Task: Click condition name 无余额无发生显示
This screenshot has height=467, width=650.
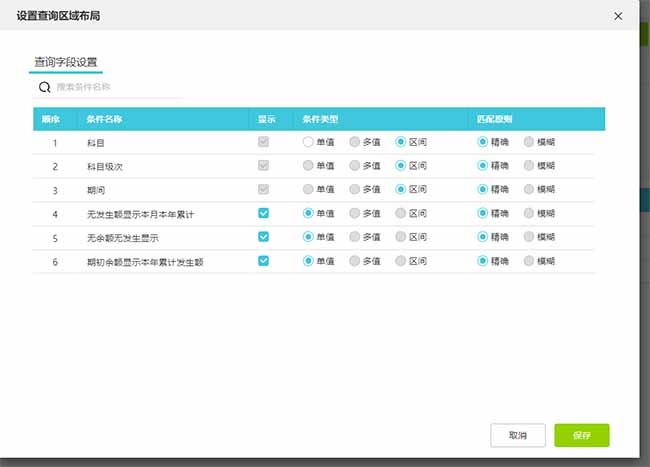Action: pos(123,238)
